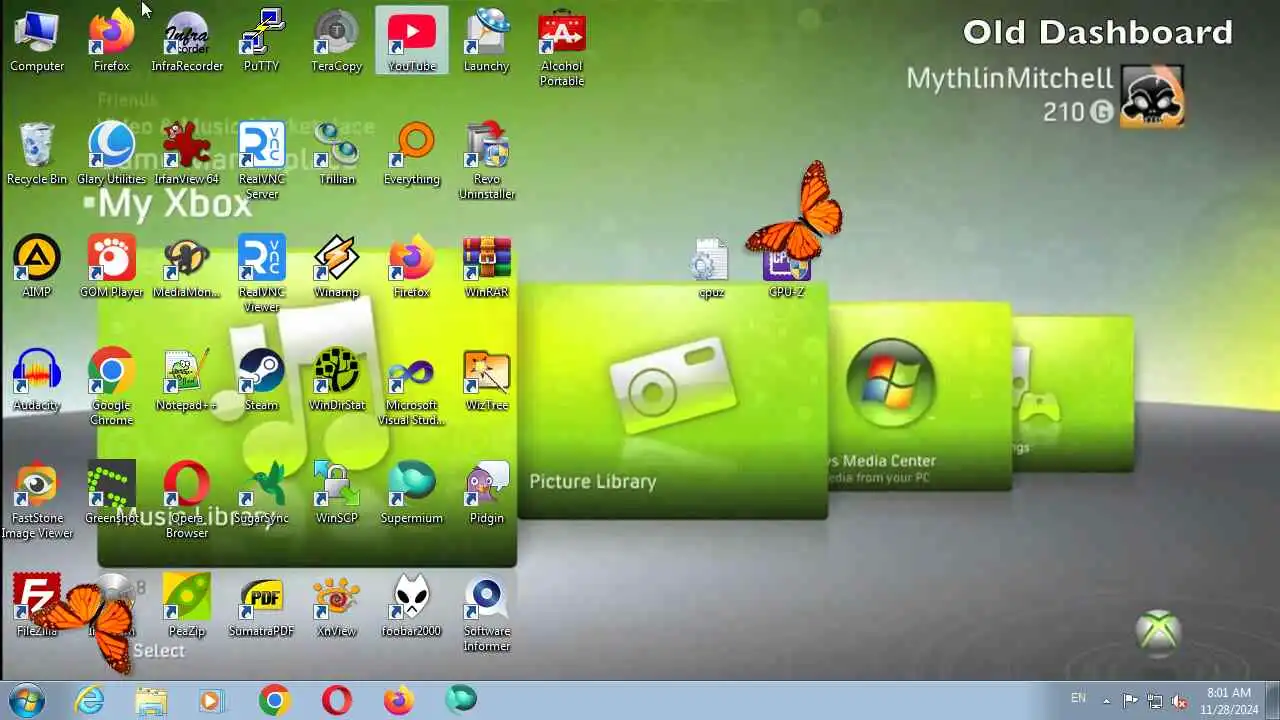Launch the media player taskbar button
The height and width of the screenshot is (720, 1280).
(212, 700)
